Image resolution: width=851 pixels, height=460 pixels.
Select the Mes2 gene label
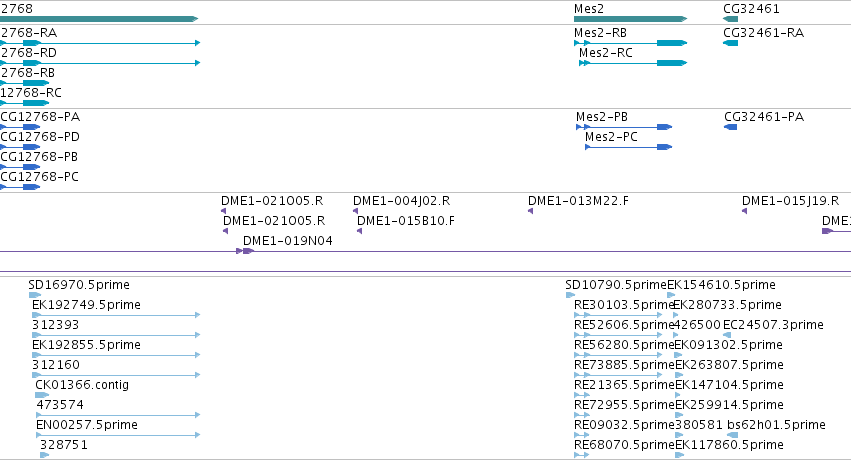tap(589, 9)
